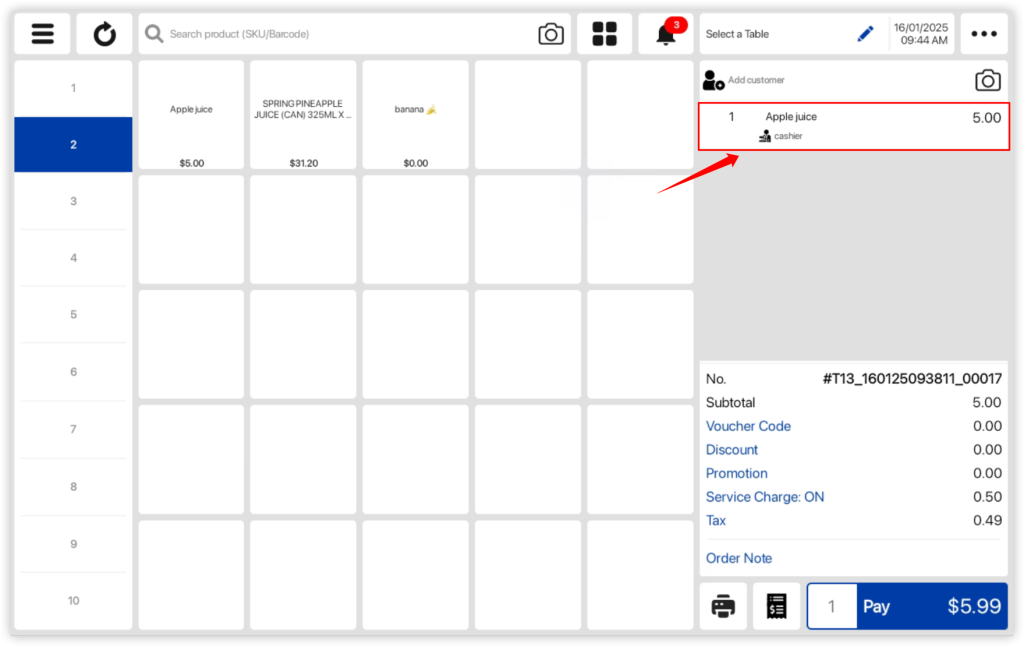Screen dimensions: 1024x650
Task: Click the order number #T13_160125093811_00017
Action: click(912, 379)
